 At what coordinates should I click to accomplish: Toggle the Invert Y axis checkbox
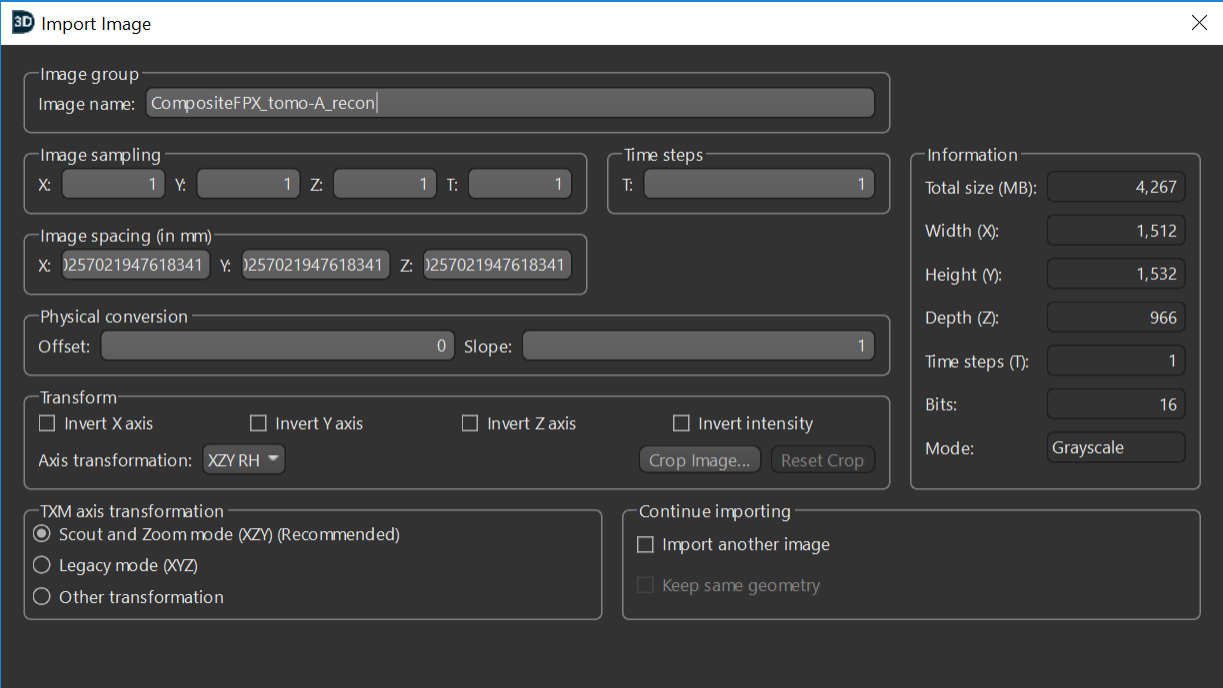[258, 424]
